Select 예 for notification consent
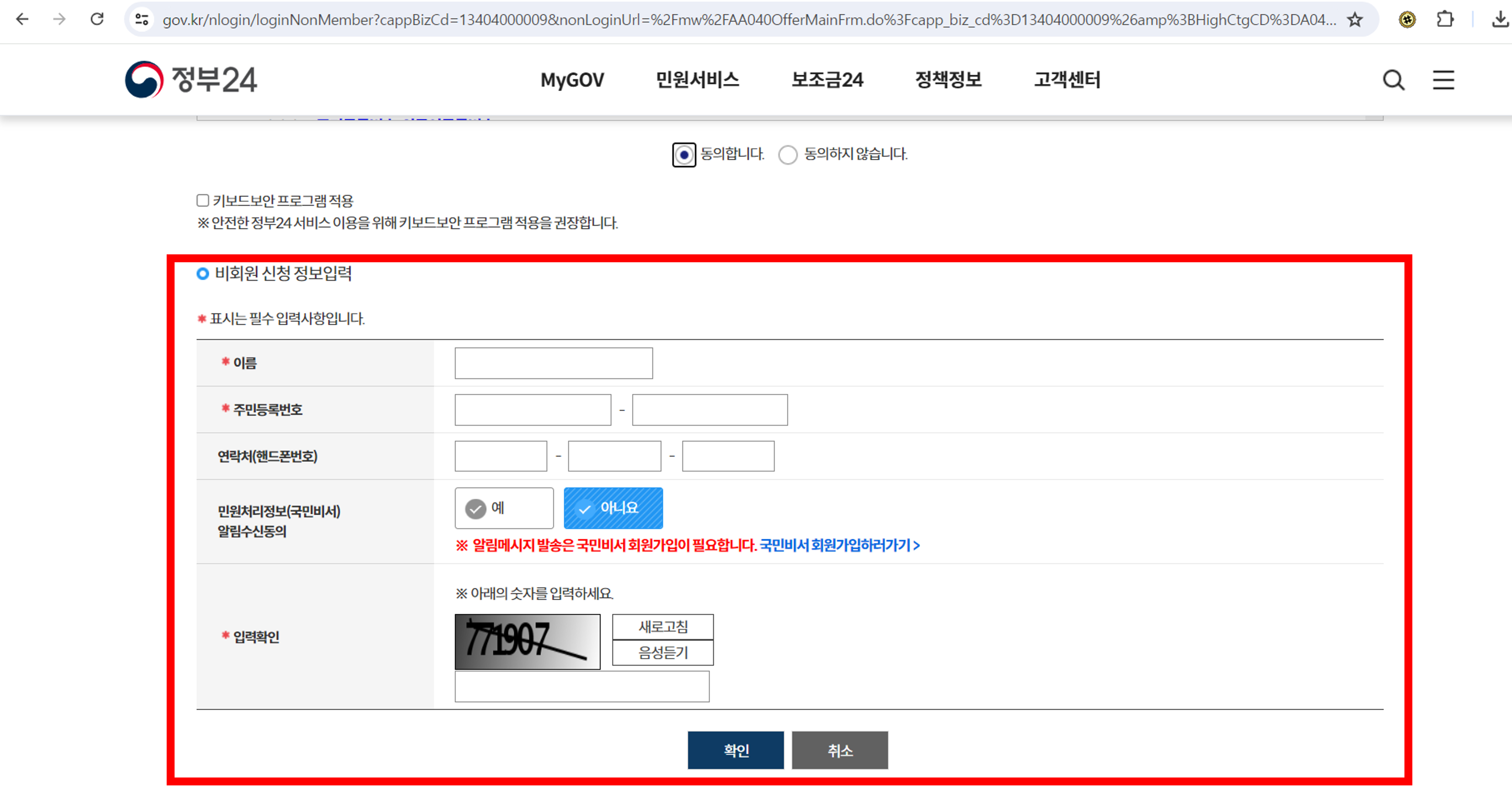The width and height of the screenshot is (1512, 794). click(x=503, y=507)
